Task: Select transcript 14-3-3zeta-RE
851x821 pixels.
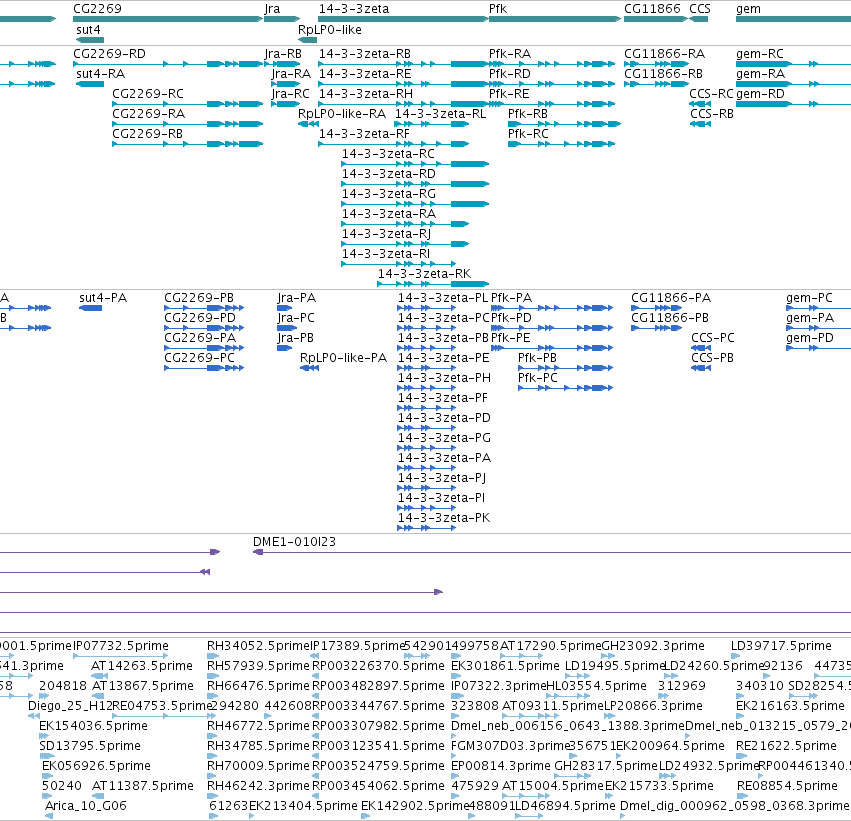Action: click(x=403, y=84)
